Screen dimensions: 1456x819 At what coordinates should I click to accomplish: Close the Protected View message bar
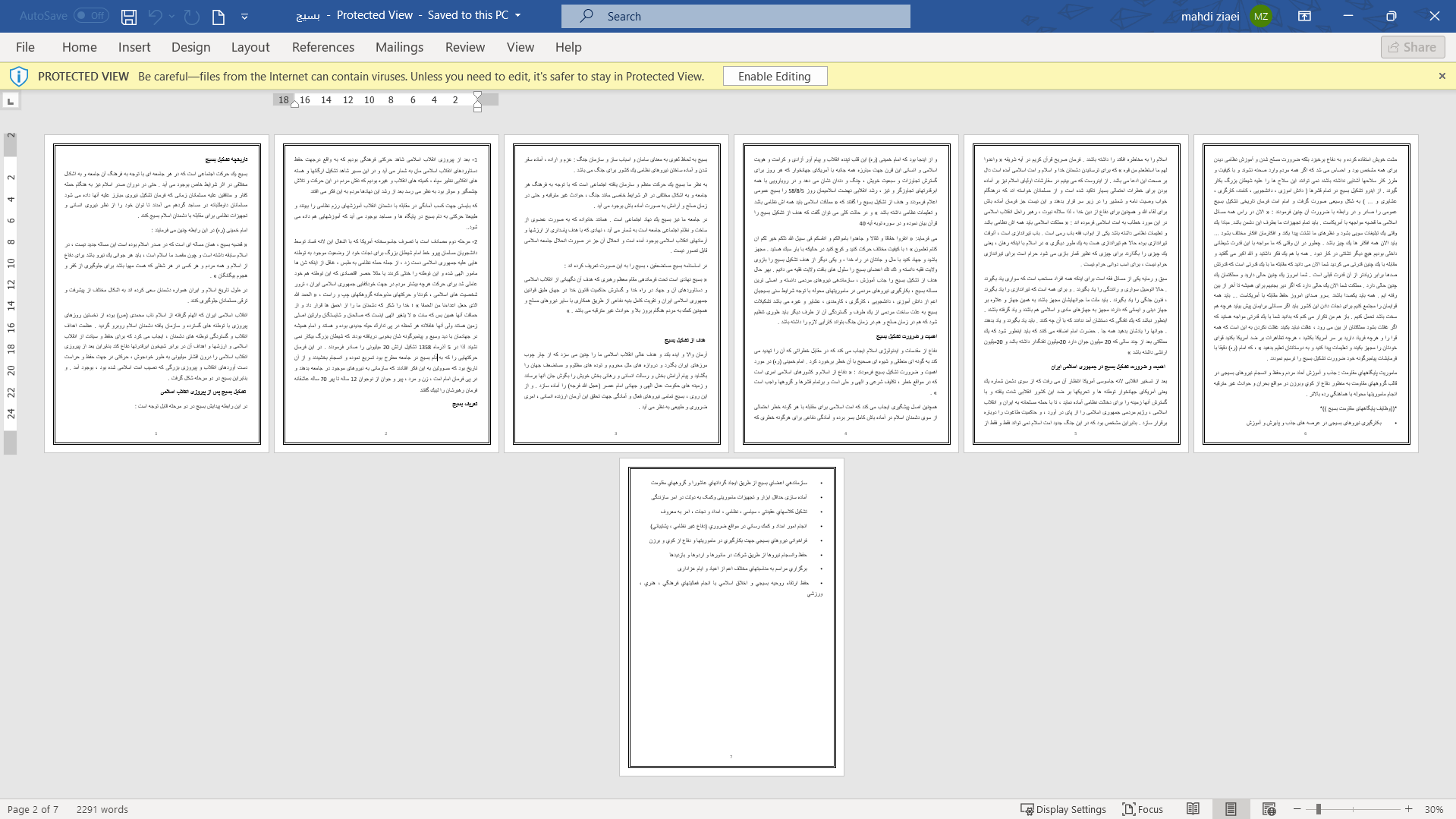1442,76
